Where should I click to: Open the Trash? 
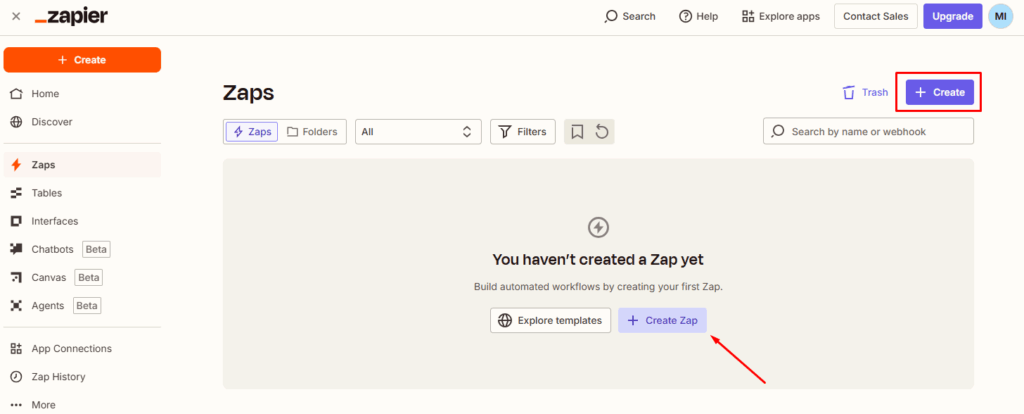[865, 92]
